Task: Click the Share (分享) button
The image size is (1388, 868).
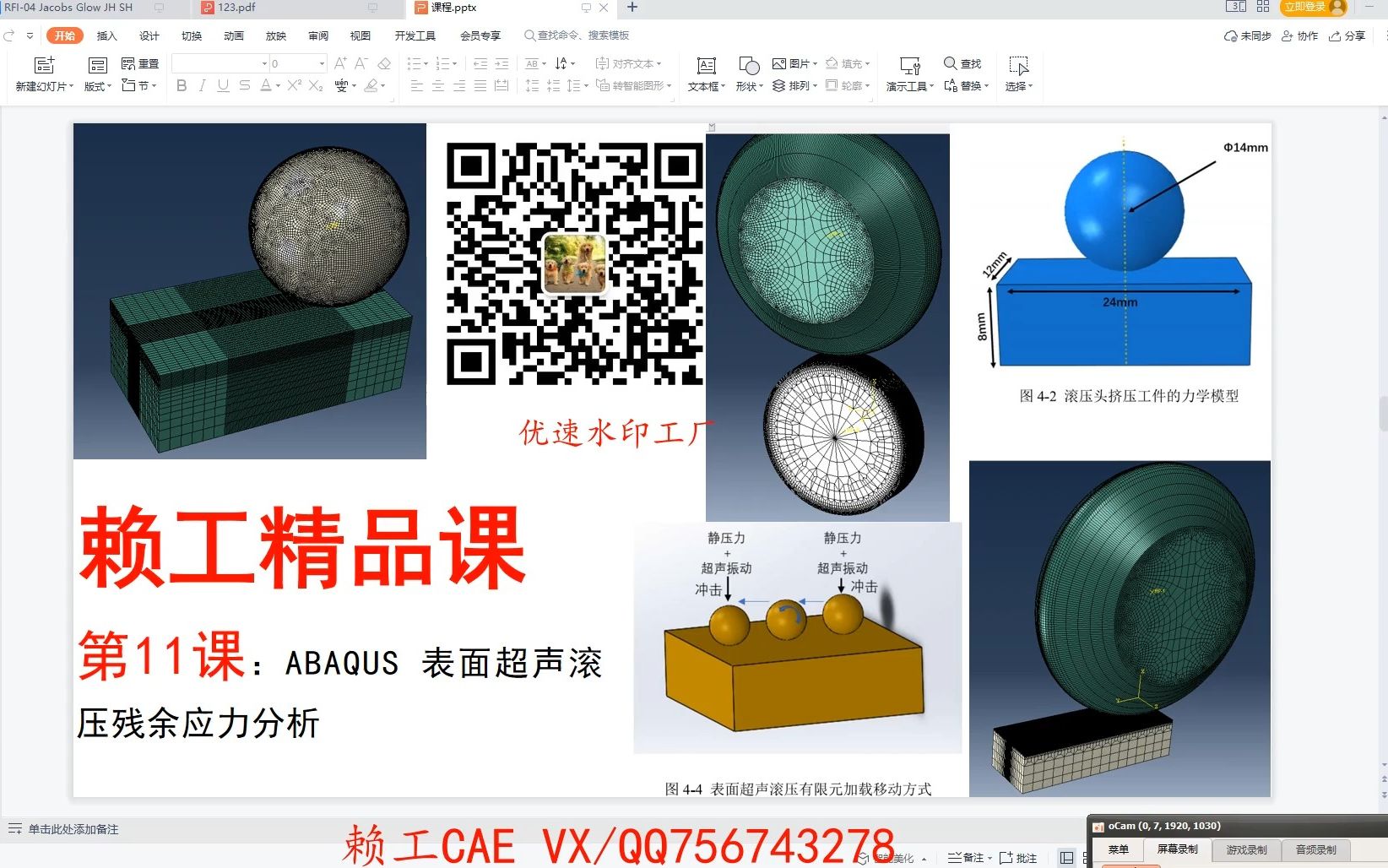Action: [1347, 35]
